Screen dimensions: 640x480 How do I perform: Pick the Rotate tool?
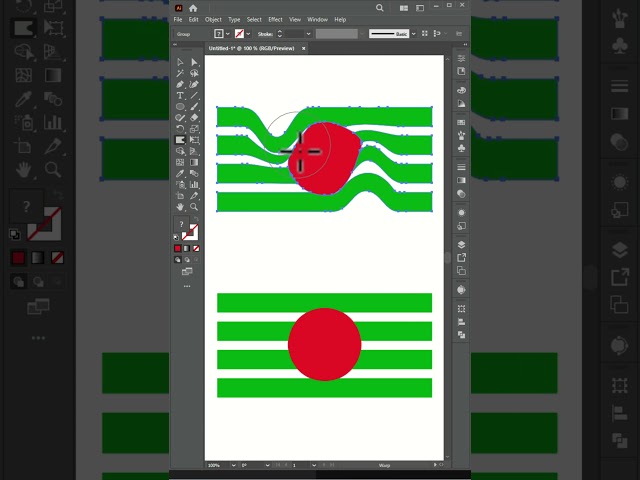point(180,129)
